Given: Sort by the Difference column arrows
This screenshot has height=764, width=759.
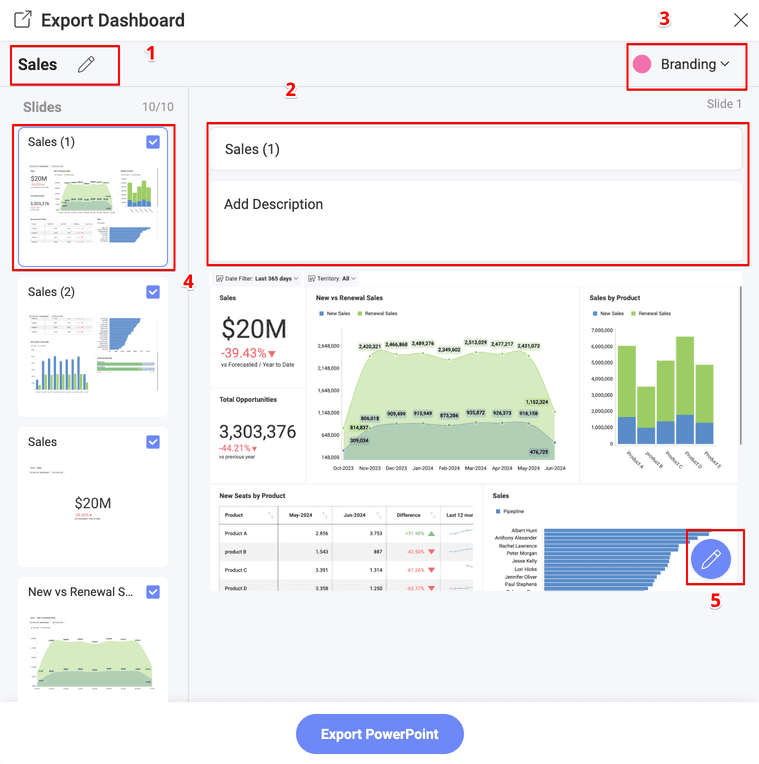Looking at the screenshot, I should (x=433, y=515).
